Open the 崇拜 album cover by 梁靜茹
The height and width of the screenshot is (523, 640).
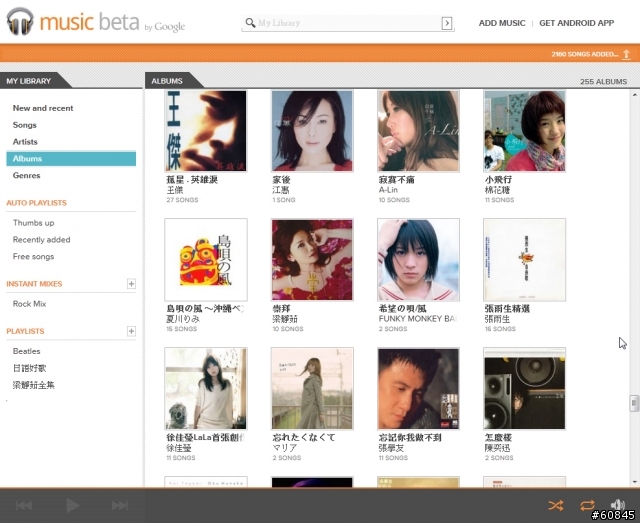click(312, 260)
